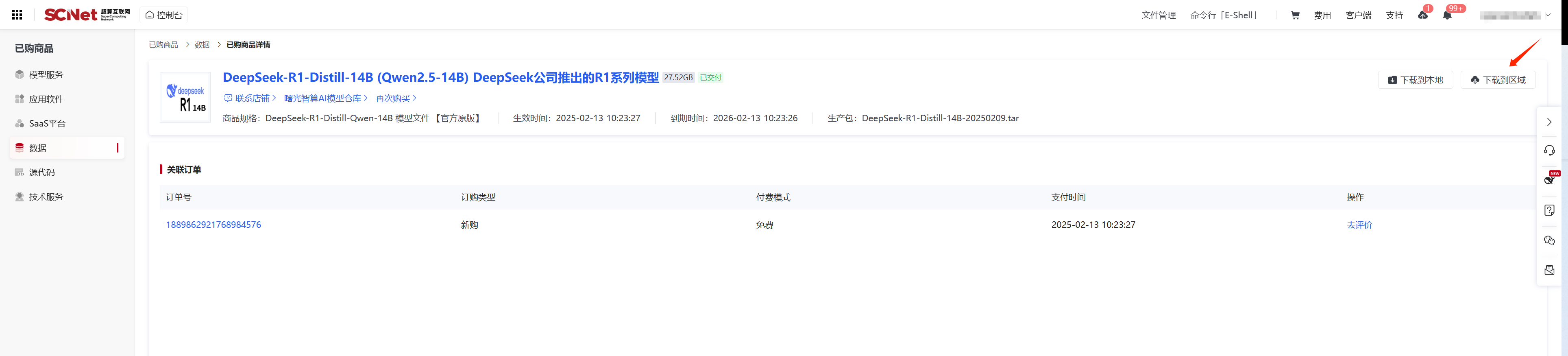Open customer service headset icon
1568x356 pixels.
coord(1549,150)
